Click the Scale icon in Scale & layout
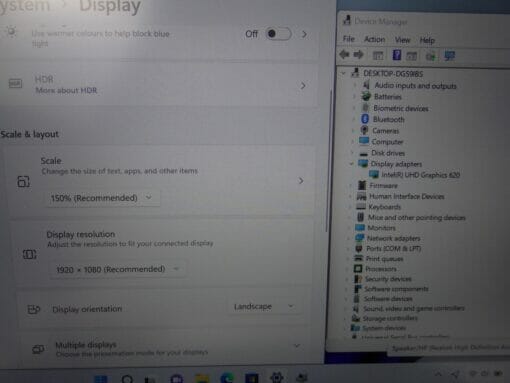The height and width of the screenshot is (383, 510). 23,182
